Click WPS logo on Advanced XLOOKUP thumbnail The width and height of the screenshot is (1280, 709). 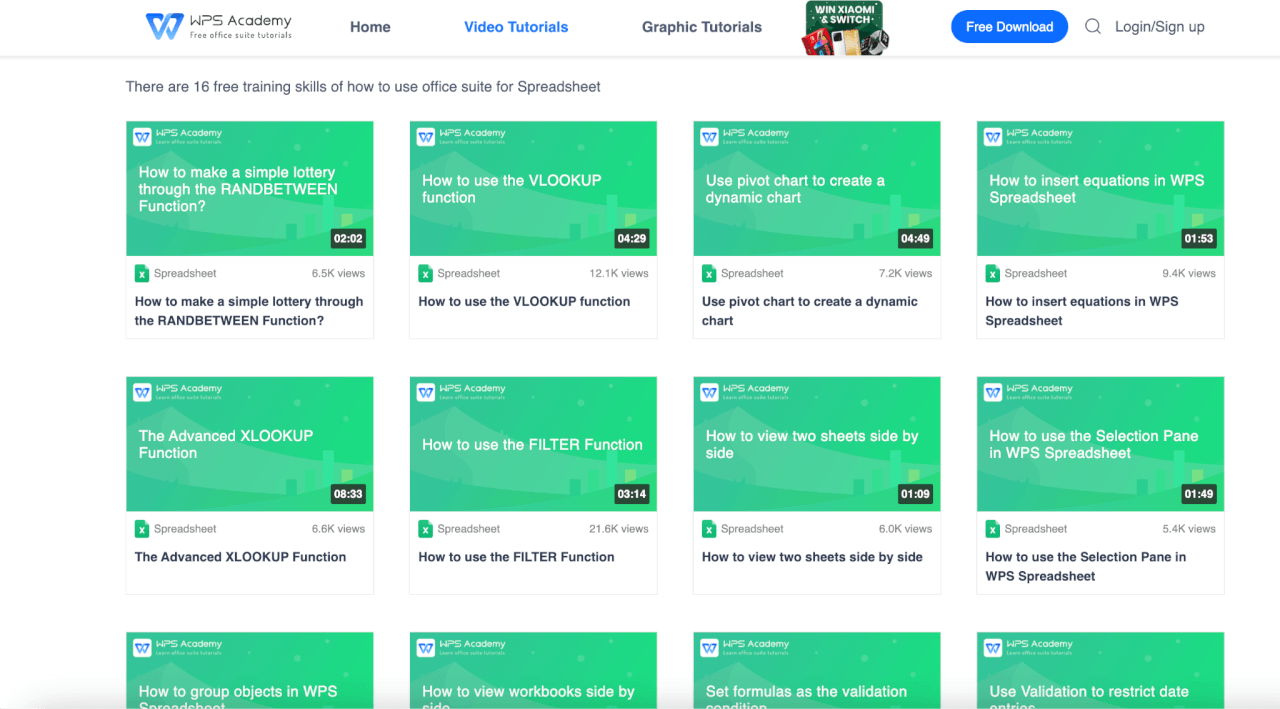click(x=142, y=392)
